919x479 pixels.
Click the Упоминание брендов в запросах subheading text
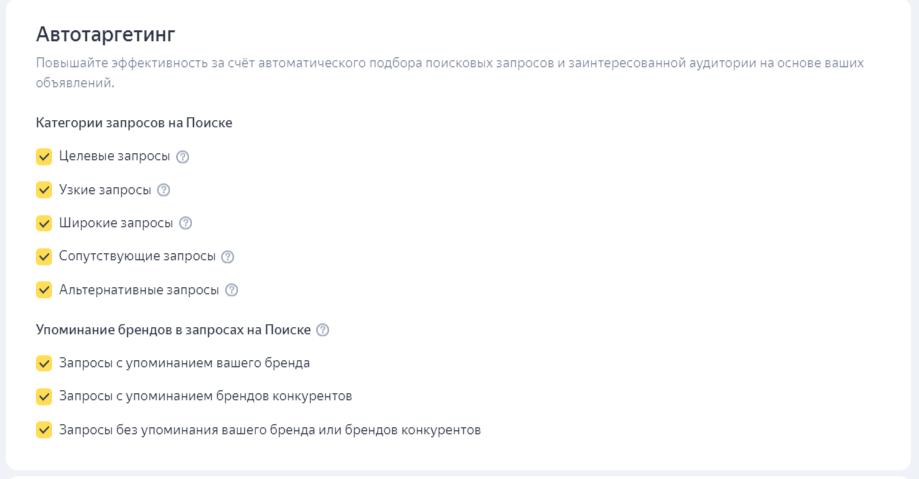pyautogui.click(x=173, y=330)
